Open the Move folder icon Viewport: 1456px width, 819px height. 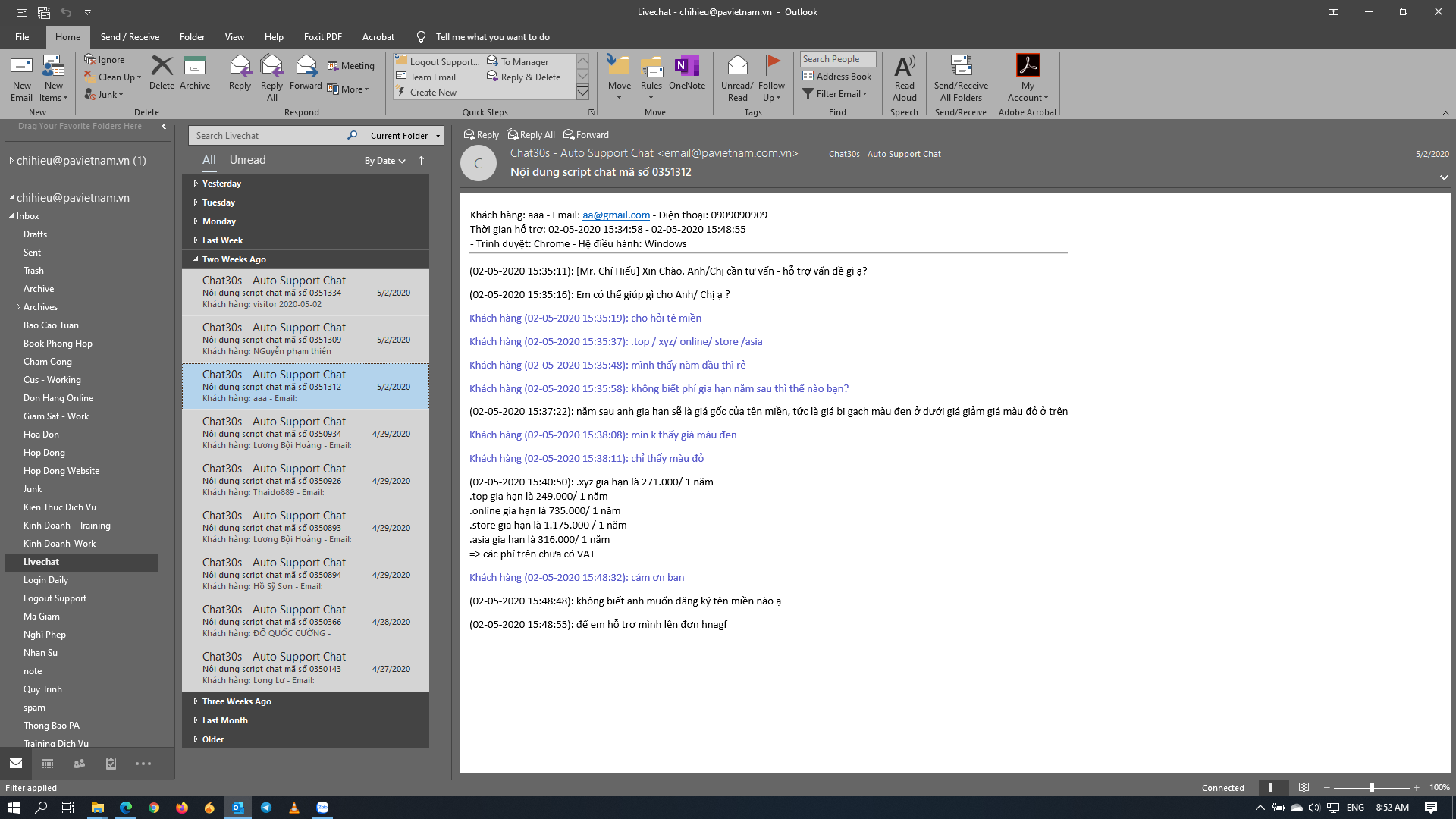(619, 66)
